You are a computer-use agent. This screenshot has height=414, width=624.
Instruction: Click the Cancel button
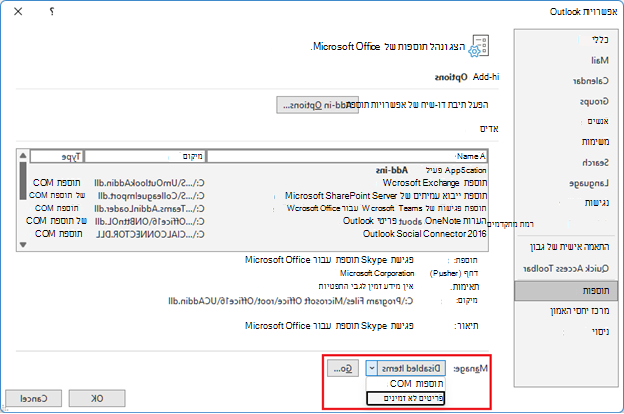tap(33, 398)
